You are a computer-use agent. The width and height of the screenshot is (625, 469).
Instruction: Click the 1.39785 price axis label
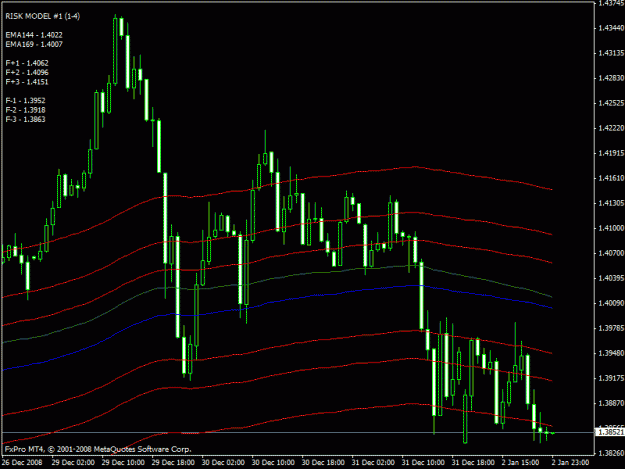tap(611, 328)
